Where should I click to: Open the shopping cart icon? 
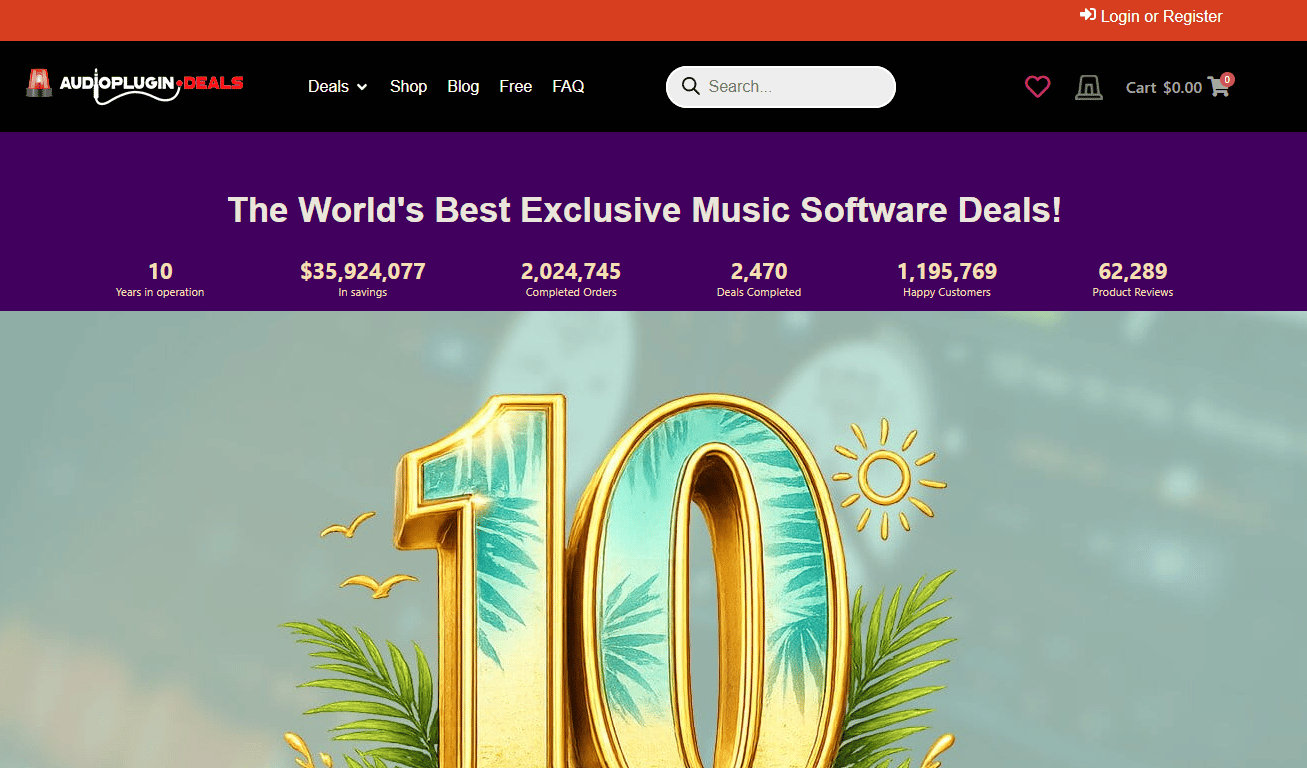(1218, 87)
